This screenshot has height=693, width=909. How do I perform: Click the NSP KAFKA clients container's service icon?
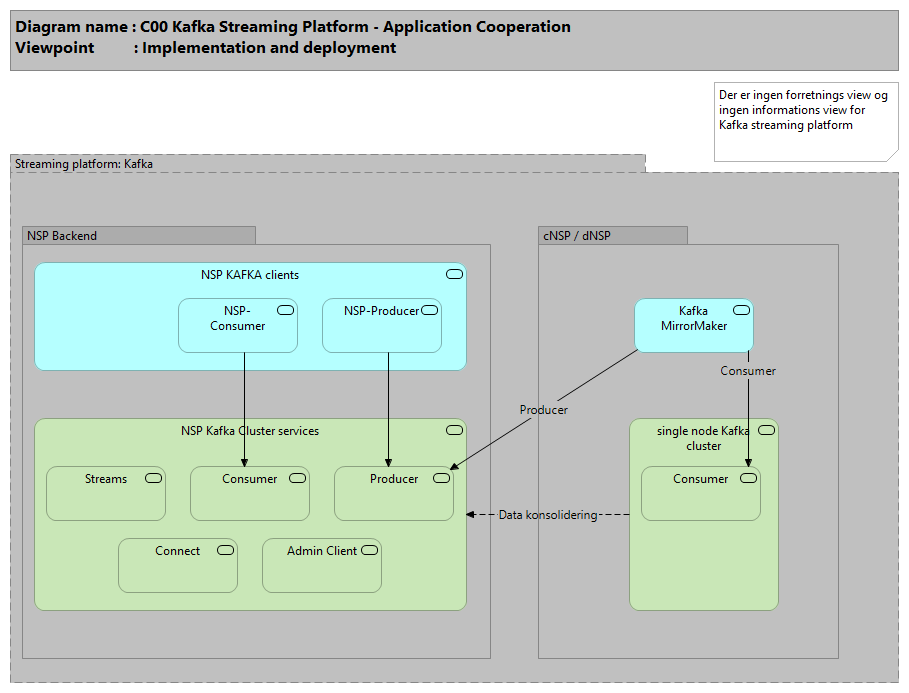pos(454,274)
